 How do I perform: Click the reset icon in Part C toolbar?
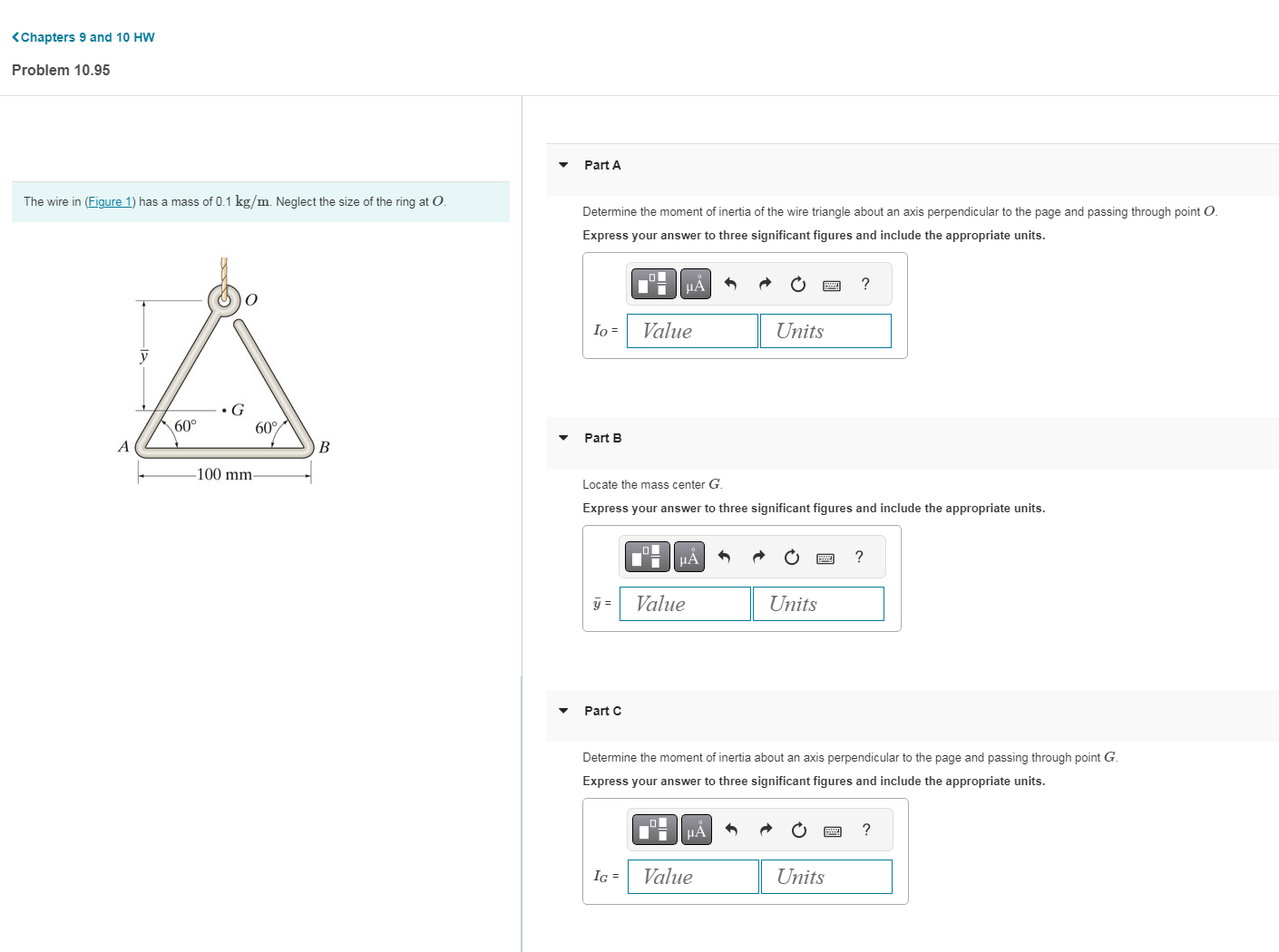point(798,830)
